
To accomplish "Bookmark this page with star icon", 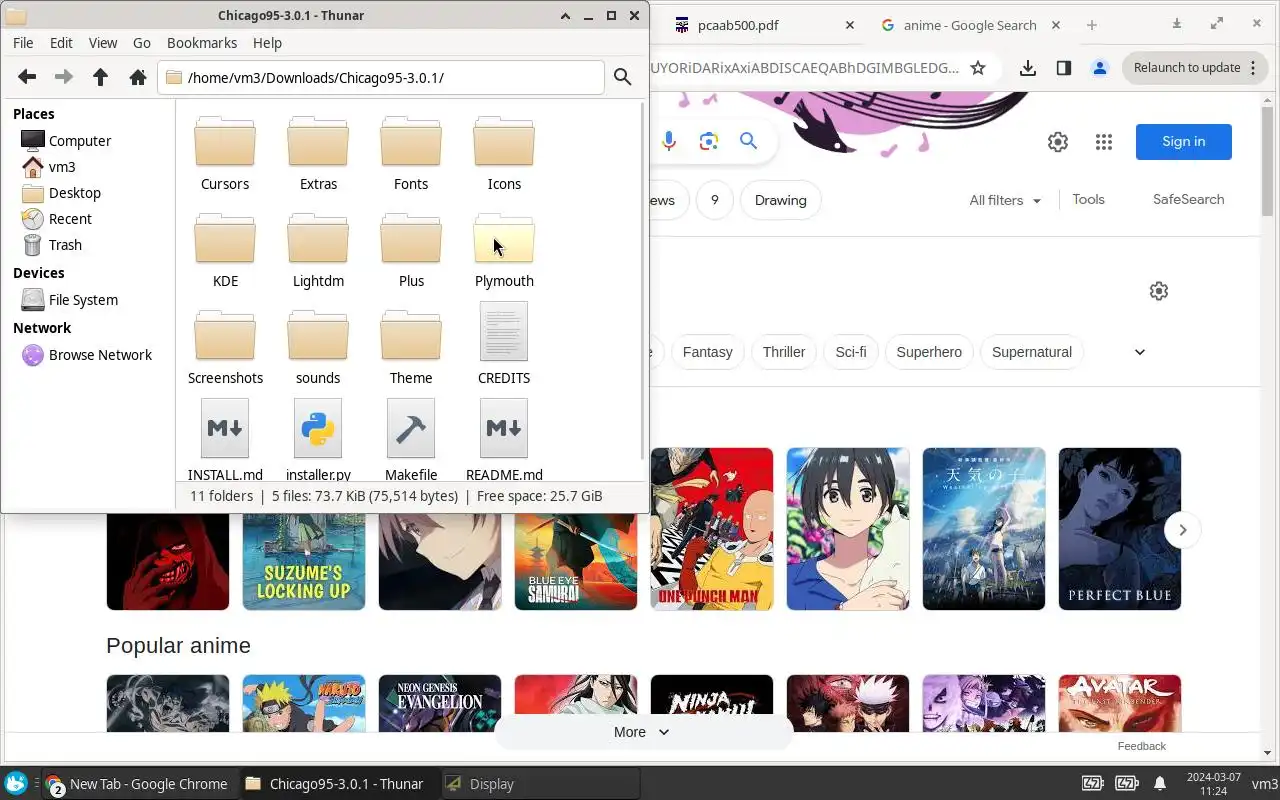I will point(978,68).
